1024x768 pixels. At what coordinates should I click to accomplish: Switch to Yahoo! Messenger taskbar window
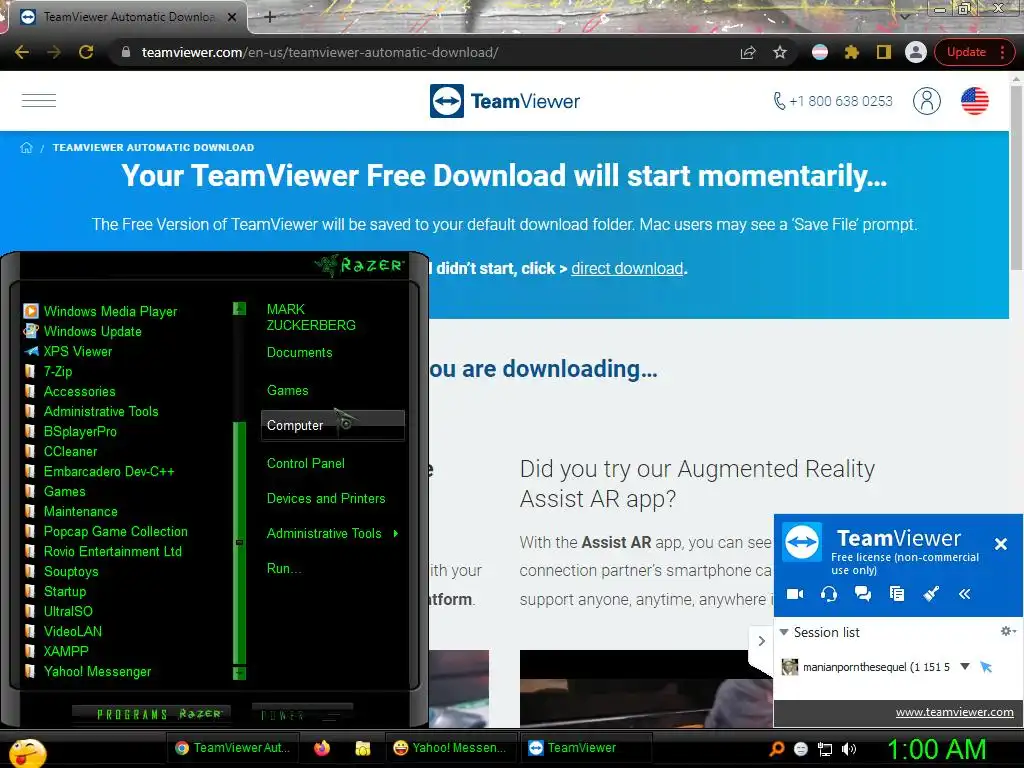451,748
